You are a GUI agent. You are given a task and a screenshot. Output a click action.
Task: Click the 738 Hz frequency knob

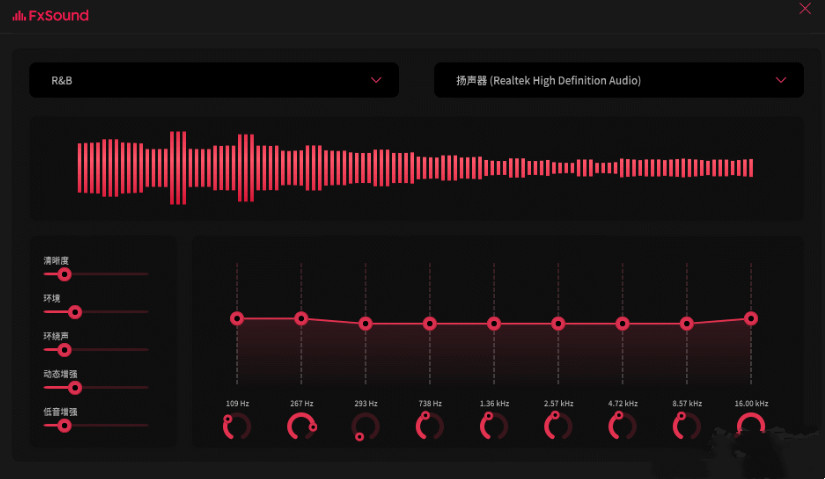(x=429, y=427)
